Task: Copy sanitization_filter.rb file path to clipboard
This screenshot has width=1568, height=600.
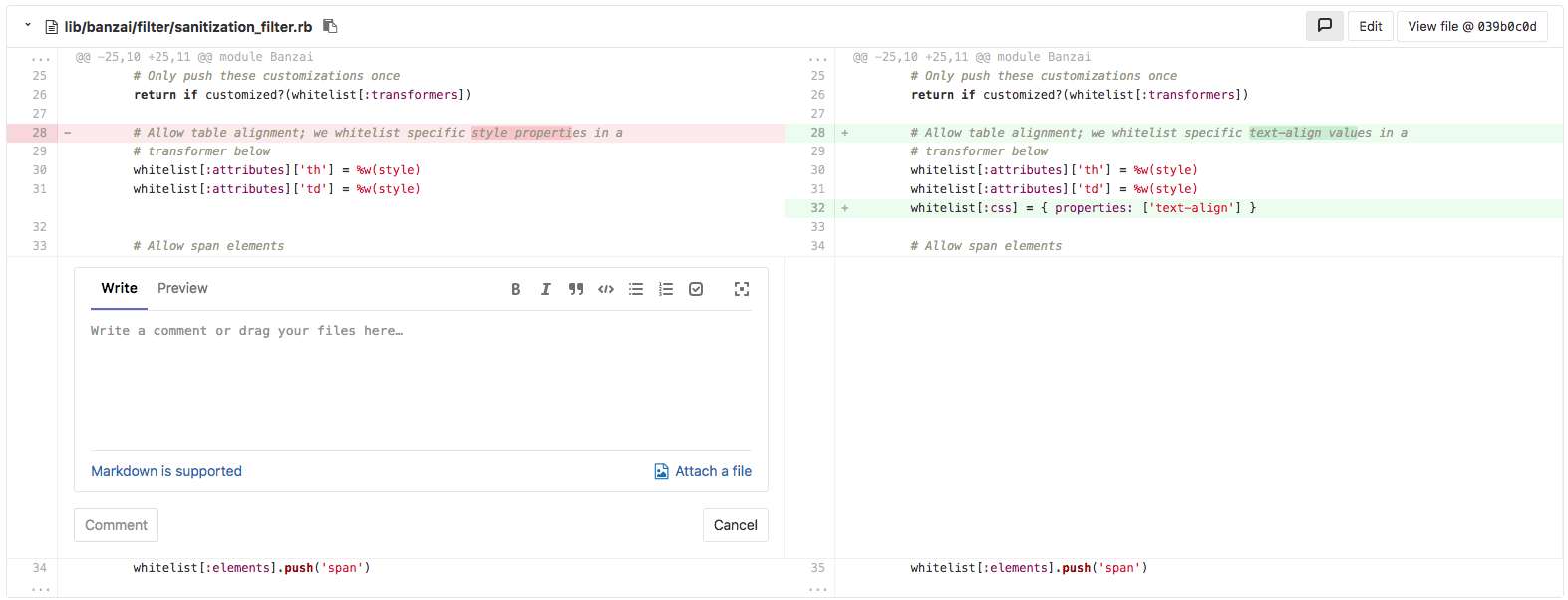Action: 330,26
